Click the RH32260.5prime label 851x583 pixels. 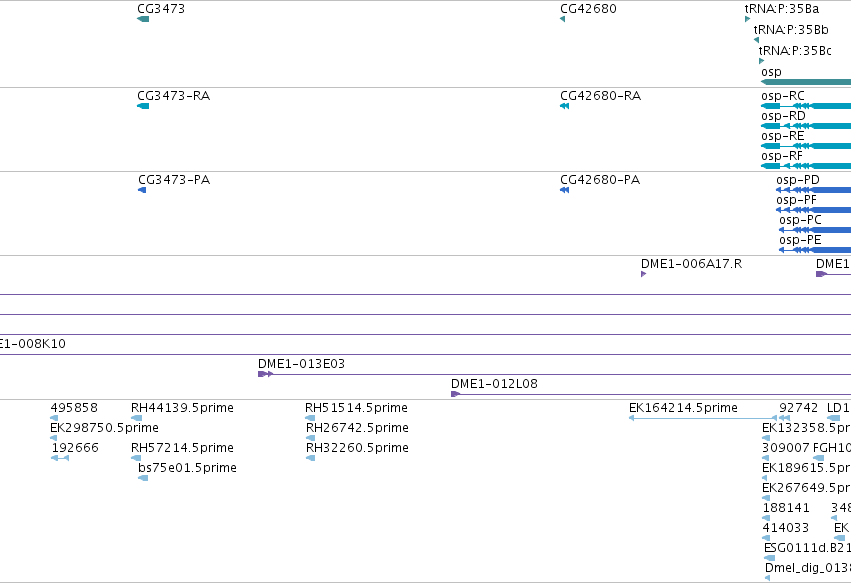(x=357, y=448)
